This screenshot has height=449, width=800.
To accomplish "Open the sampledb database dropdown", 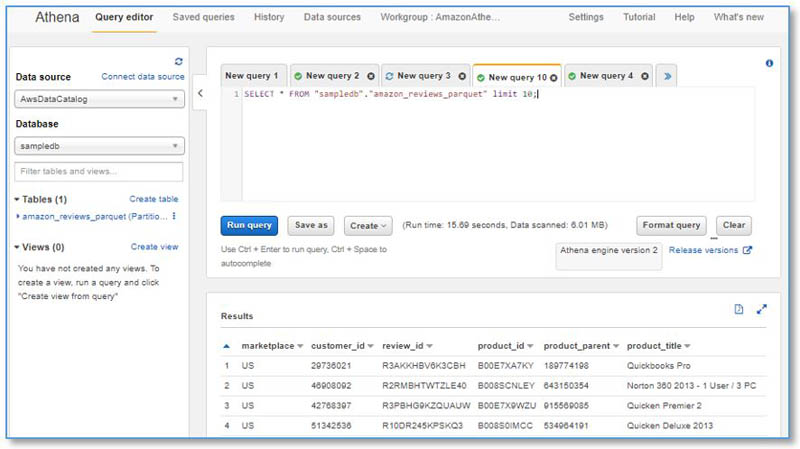I will coord(99,146).
